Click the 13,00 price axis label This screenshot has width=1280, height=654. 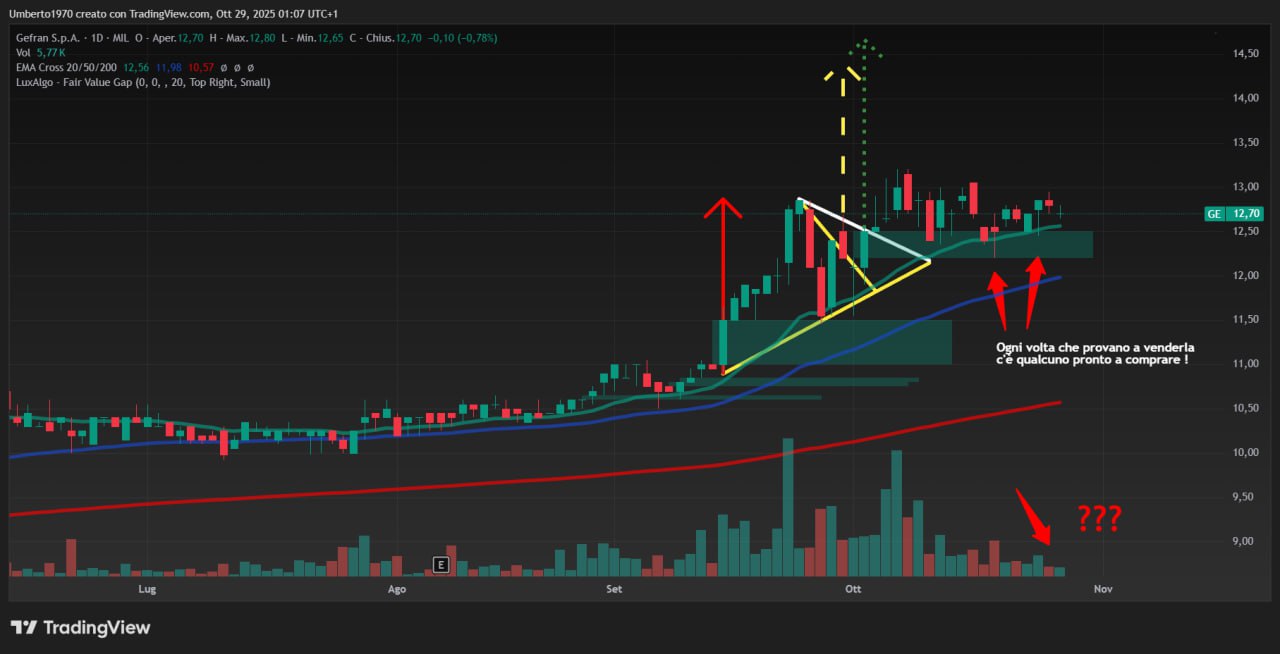click(x=1245, y=187)
